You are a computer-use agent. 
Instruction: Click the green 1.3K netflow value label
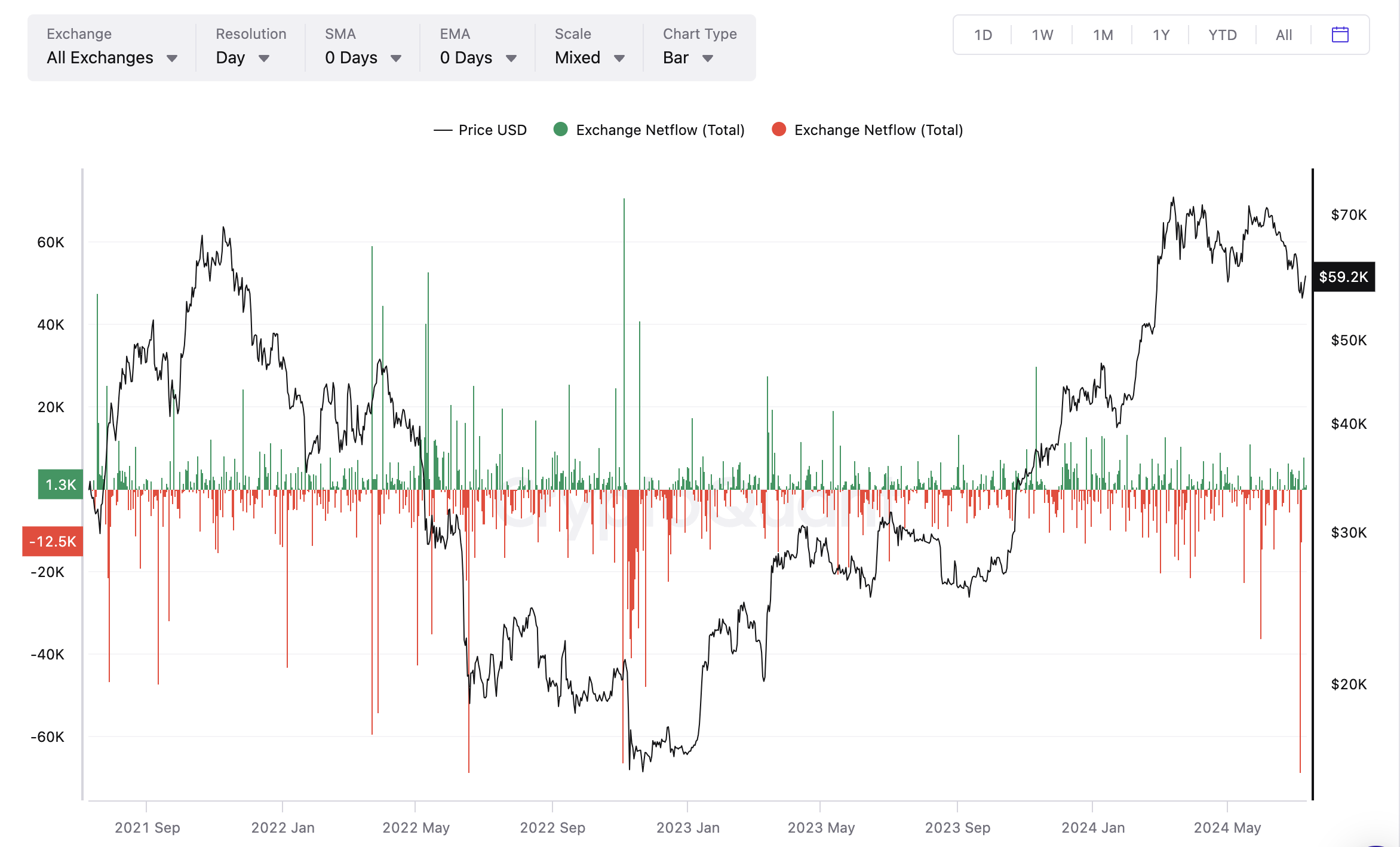[x=60, y=484]
